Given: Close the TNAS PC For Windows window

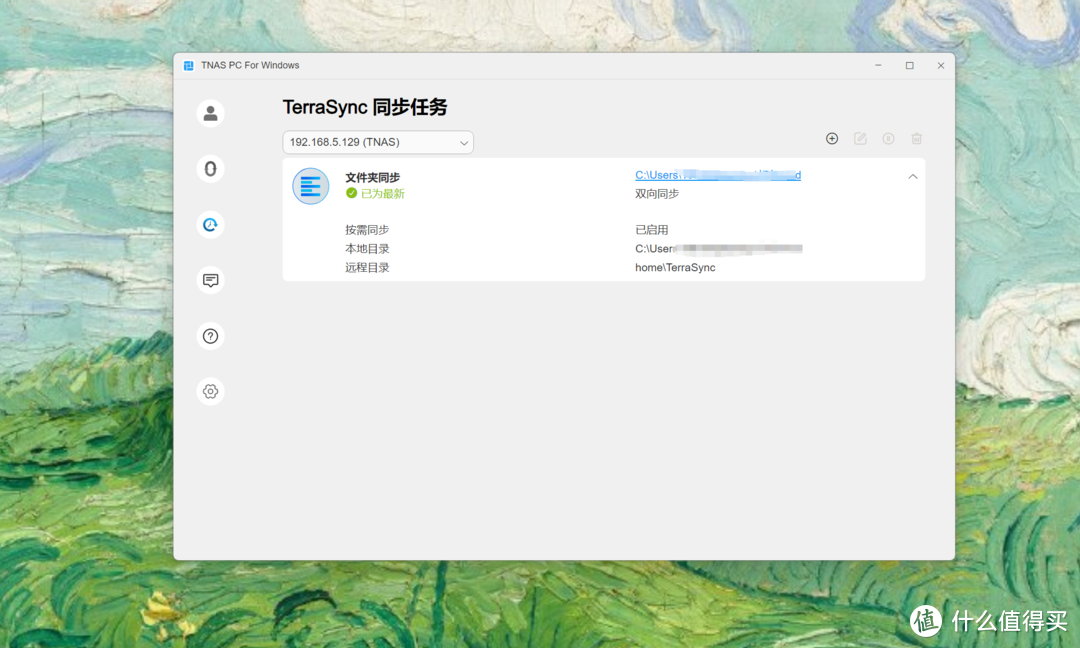Looking at the screenshot, I should coord(940,66).
